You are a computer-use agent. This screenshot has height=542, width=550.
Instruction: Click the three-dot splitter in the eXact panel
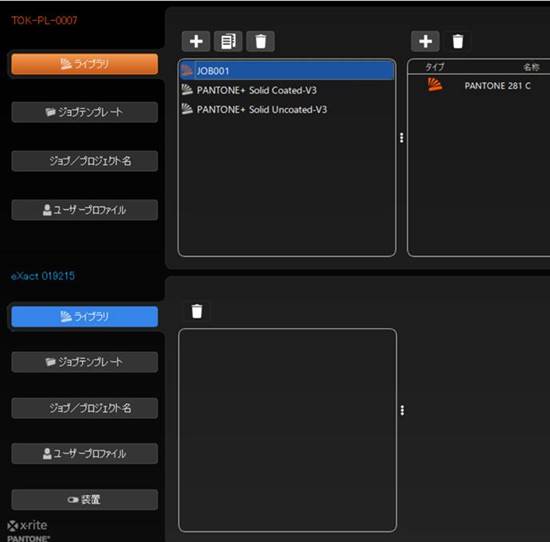(402, 410)
